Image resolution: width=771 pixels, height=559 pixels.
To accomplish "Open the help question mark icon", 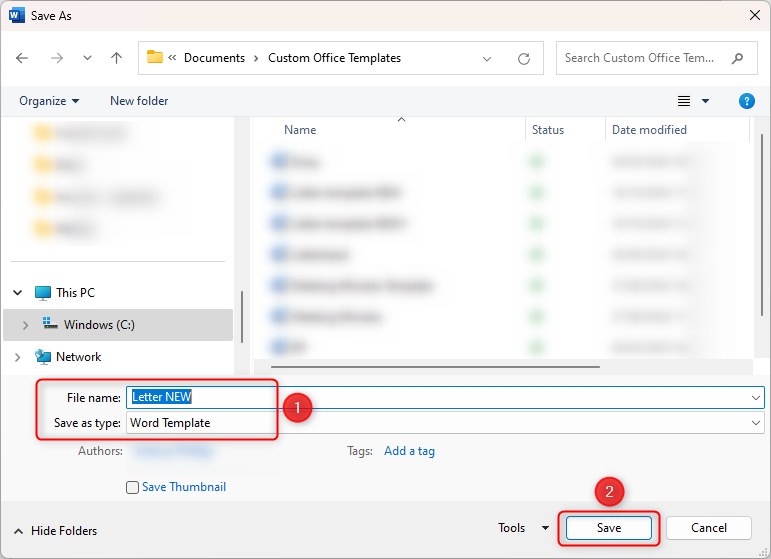I will coord(746,101).
